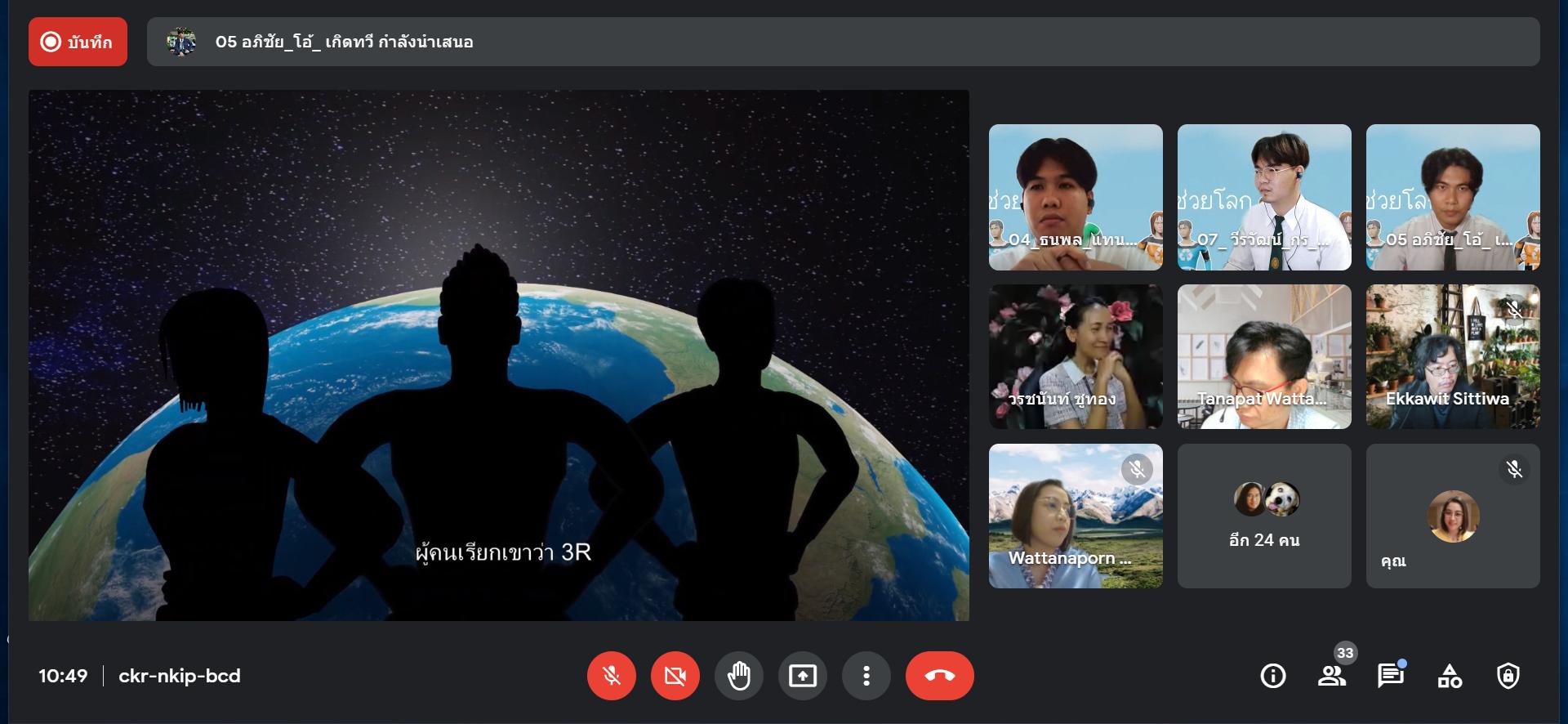This screenshot has width=1568, height=724.
Task: Click the meeting code ckr-nkip-bcd
Action: pos(180,676)
